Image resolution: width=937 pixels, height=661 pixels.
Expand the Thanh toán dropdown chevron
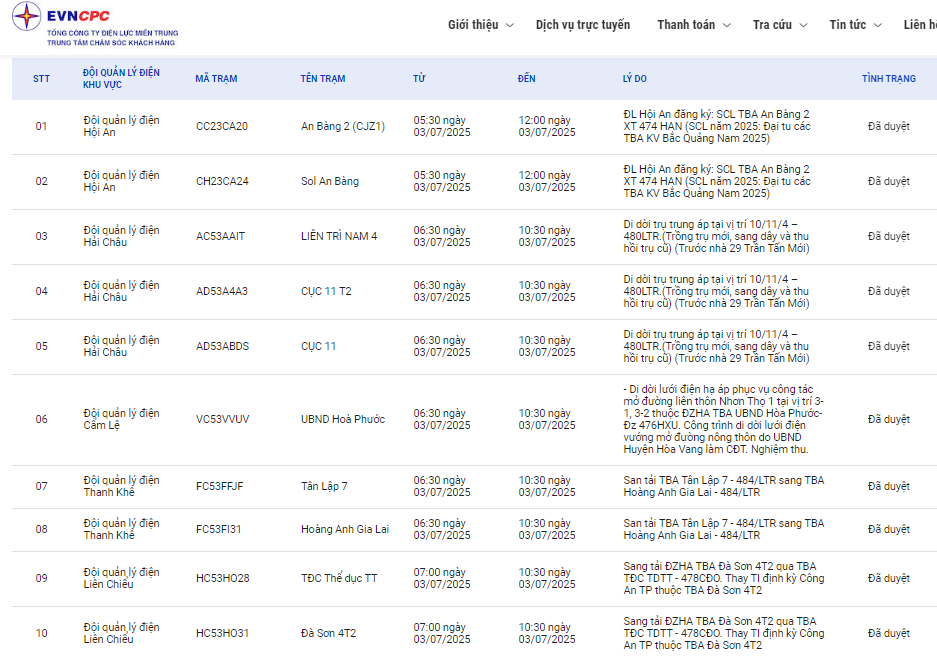[x=727, y=25]
